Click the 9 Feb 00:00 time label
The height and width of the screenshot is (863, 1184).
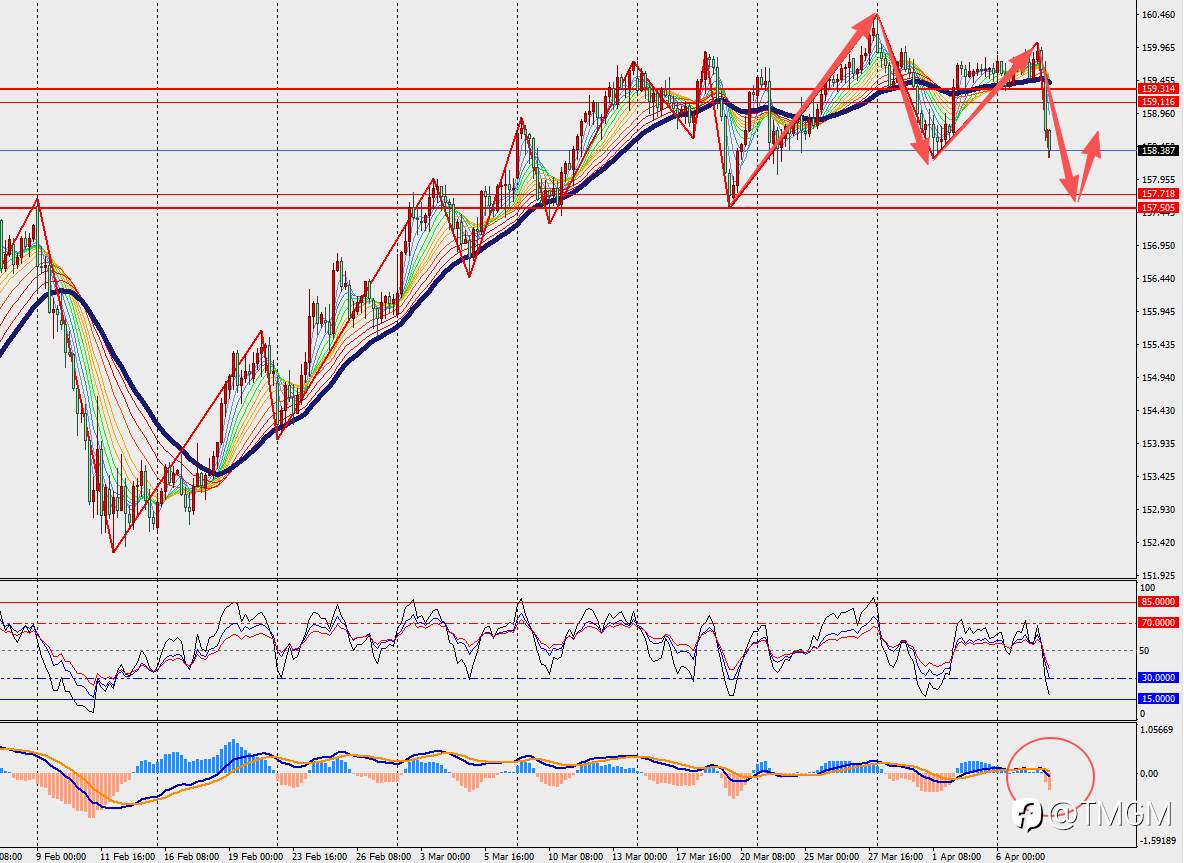pos(61,856)
